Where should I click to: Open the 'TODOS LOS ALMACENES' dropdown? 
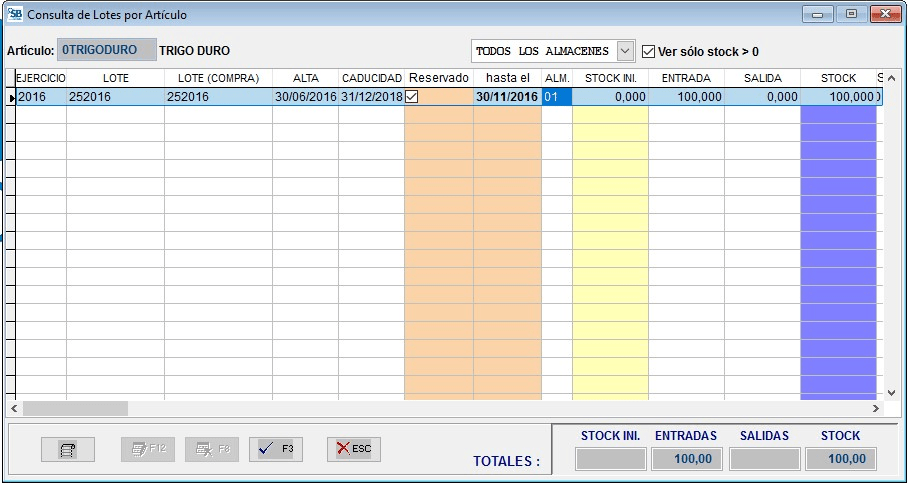(625, 51)
